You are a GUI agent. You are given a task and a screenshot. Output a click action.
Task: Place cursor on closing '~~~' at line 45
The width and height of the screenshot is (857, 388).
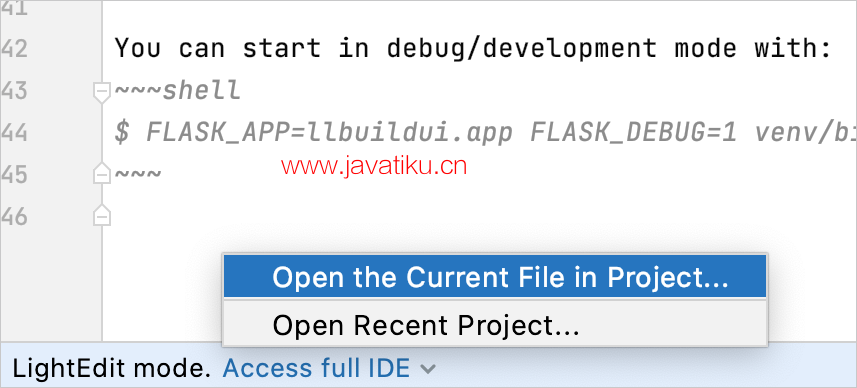point(138,174)
